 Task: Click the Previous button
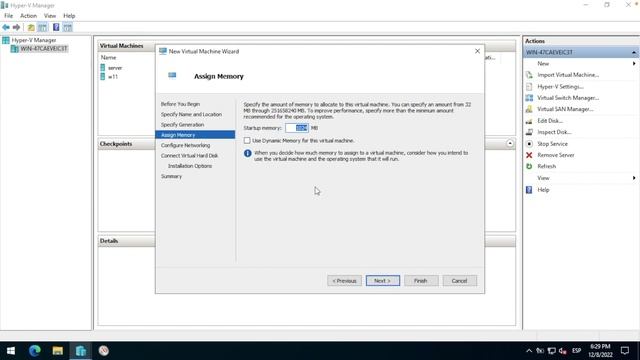(344, 281)
